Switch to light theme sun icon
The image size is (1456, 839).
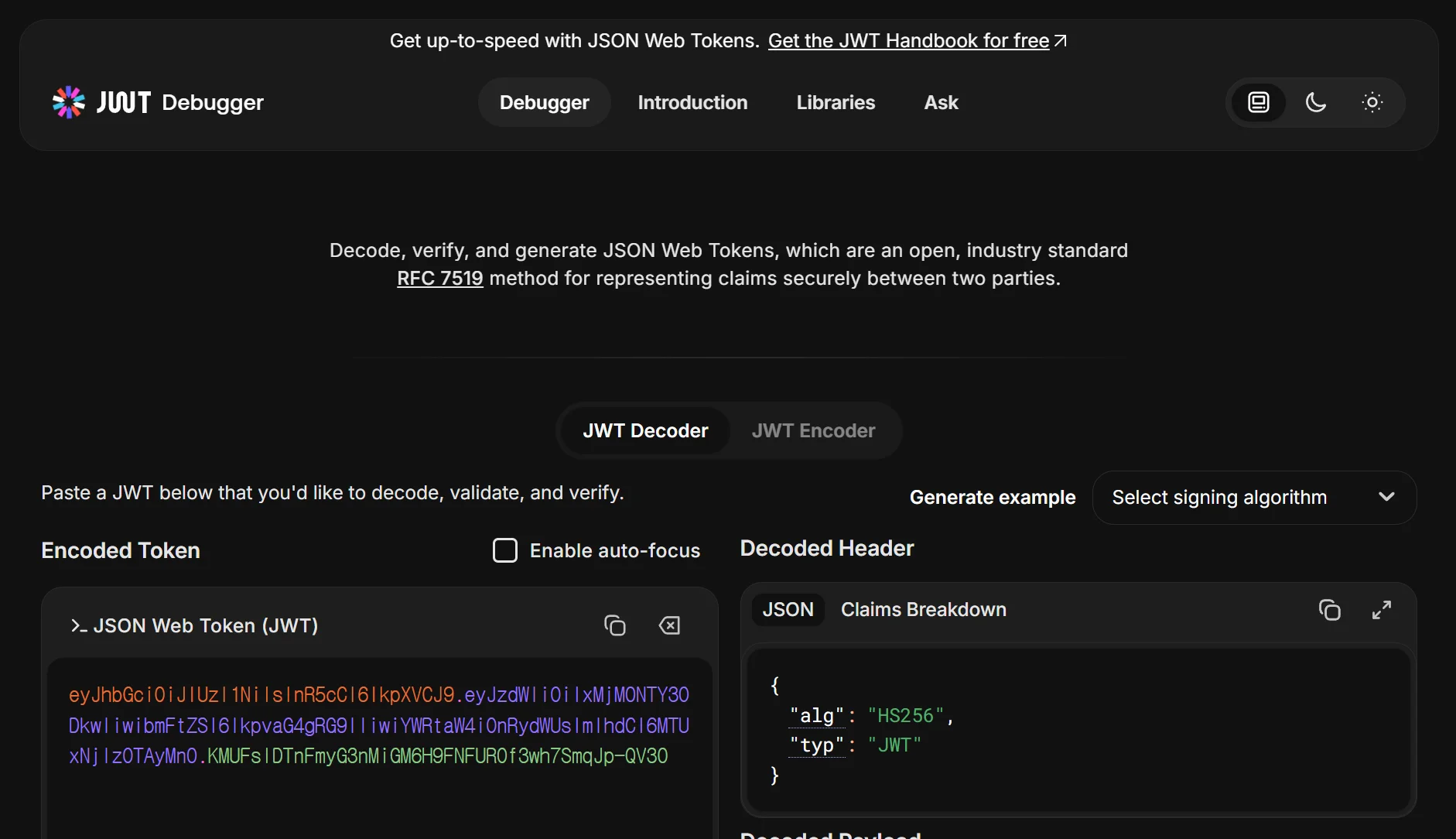pyautogui.click(x=1372, y=102)
